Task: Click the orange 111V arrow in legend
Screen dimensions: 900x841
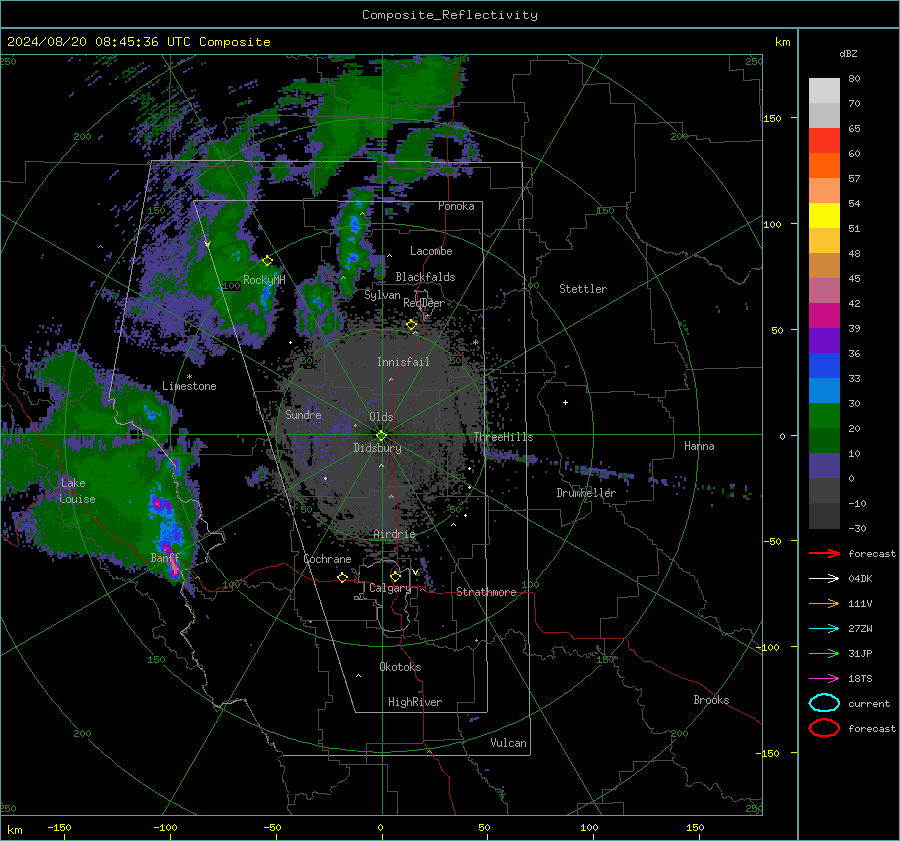Action: point(824,603)
